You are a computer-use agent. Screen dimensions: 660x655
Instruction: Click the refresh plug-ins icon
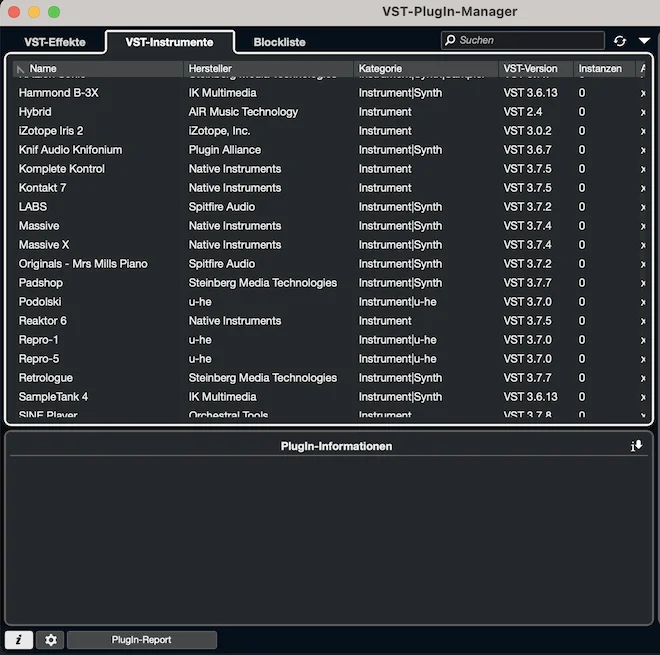[620, 41]
